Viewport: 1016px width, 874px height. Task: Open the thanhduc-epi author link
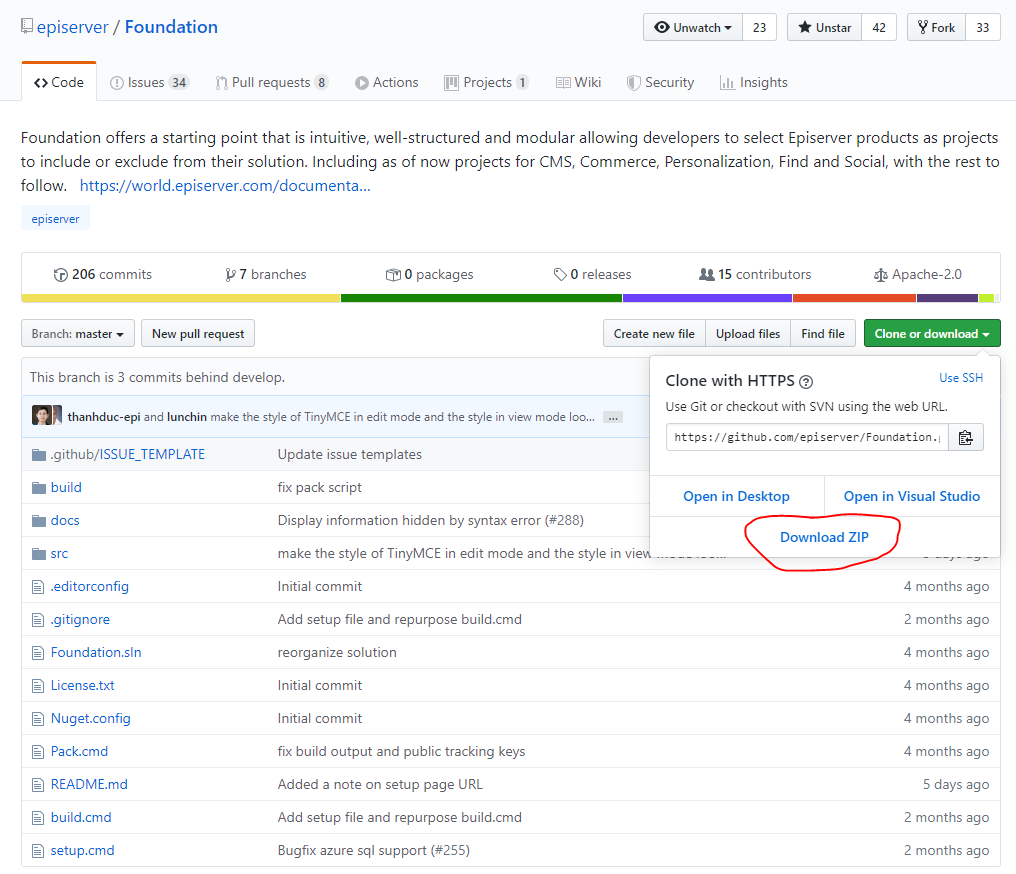(104, 417)
